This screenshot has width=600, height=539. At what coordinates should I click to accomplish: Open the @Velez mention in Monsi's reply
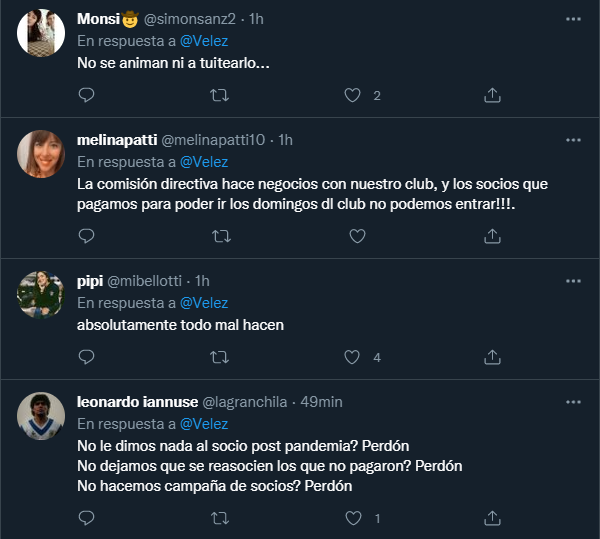click(204, 41)
